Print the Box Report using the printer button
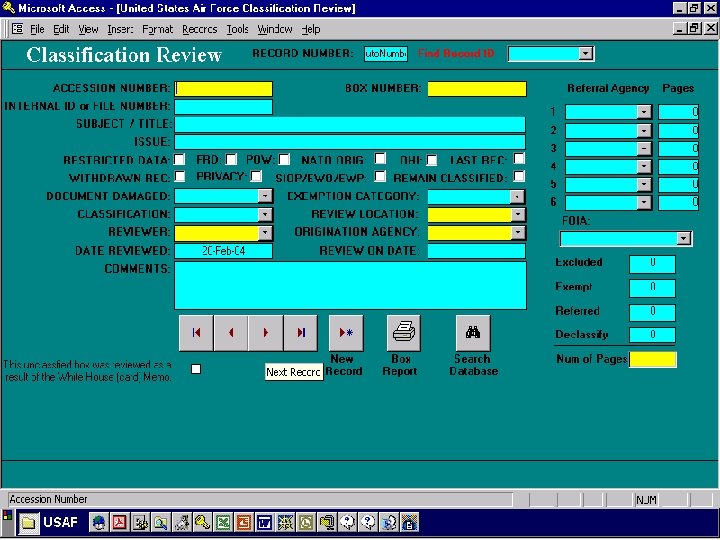 pos(404,333)
